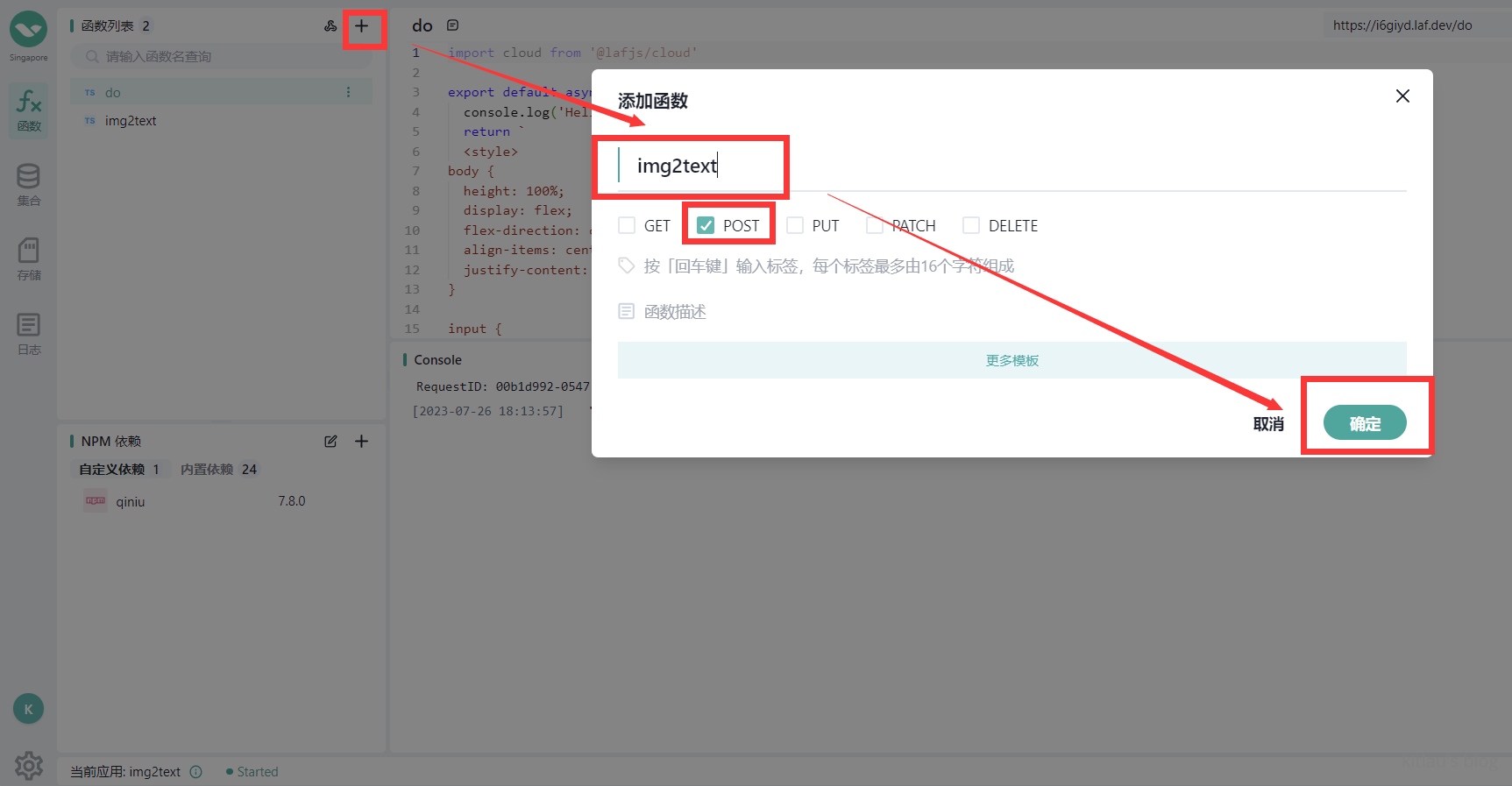The image size is (1512, 786).
Task: Click the plus icon to add function
Action: [x=361, y=26]
